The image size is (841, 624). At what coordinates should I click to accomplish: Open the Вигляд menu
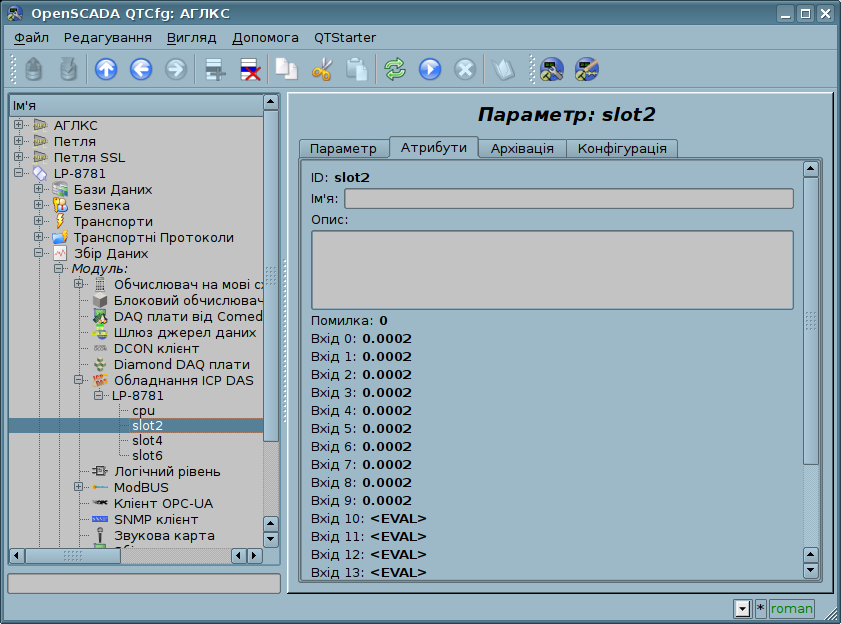pos(191,37)
